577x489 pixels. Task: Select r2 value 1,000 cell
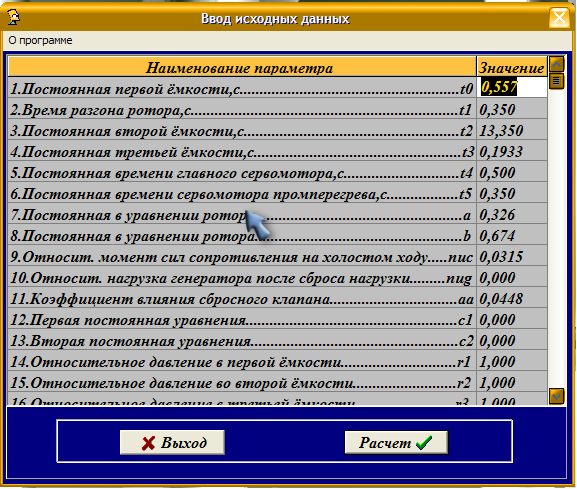(x=512, y=382)
